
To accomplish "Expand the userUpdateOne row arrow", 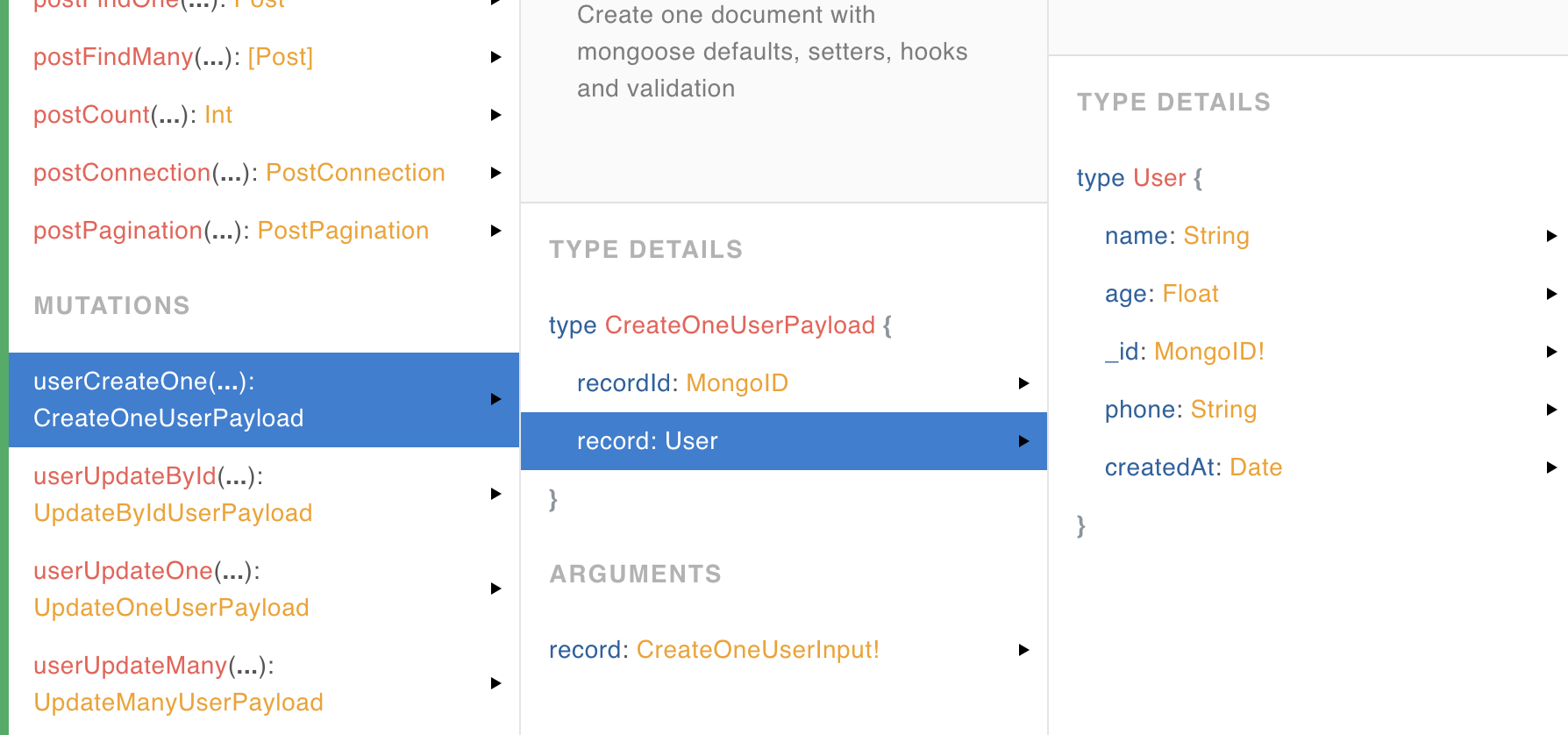I will [496, 589].
